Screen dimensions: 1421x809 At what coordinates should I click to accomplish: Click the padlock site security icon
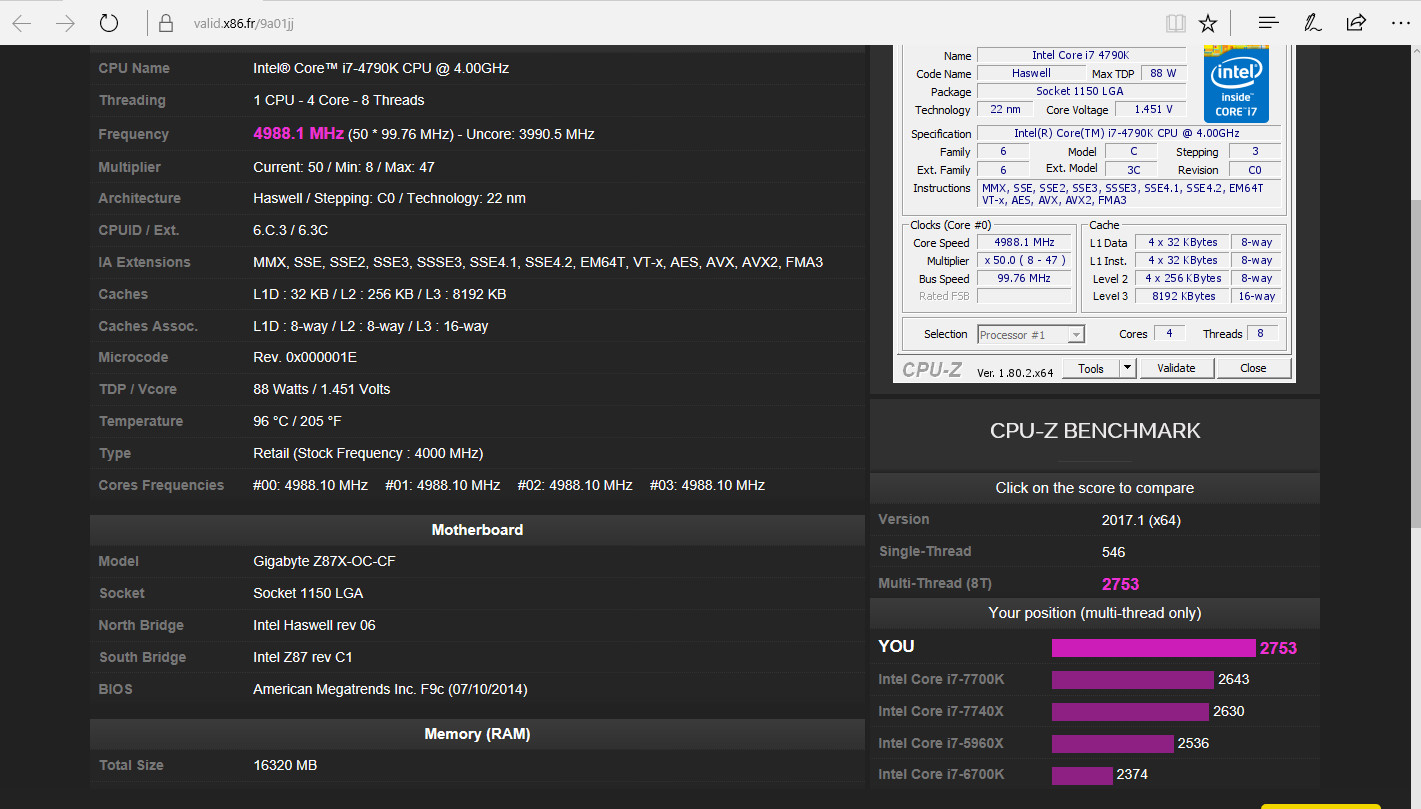(x=167, y=23)
